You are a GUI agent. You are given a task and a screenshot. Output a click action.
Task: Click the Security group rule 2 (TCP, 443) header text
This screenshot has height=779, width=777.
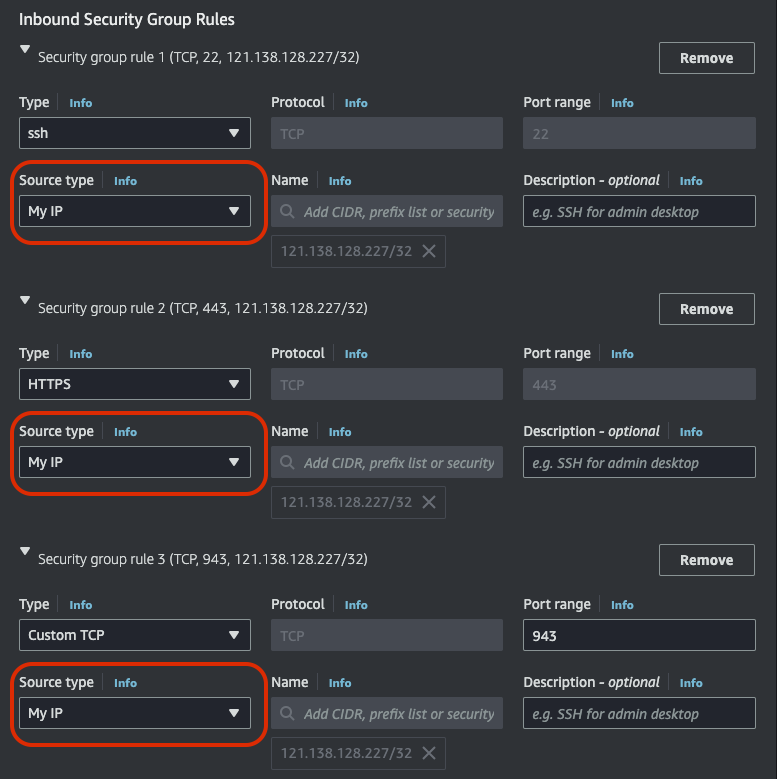pyautogui.click(x=203, y=308)
